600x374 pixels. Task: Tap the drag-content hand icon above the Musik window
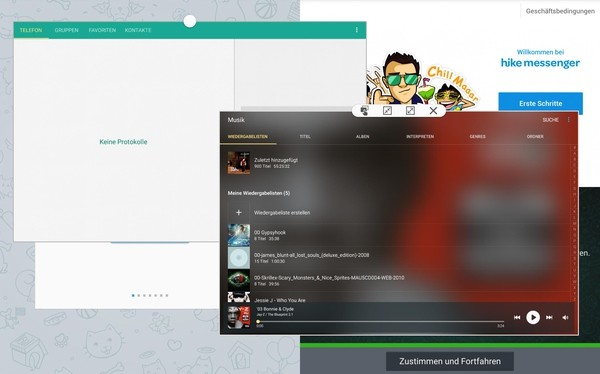pyautogui.click(x=364, y=111)
